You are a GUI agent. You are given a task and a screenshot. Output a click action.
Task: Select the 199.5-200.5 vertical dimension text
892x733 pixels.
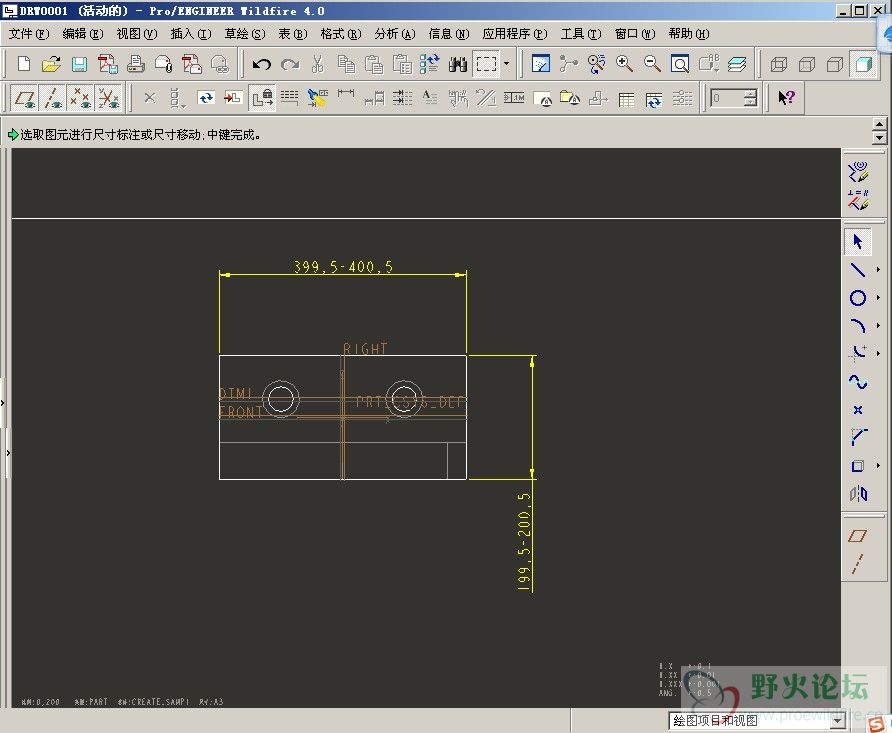coord(524,541)
